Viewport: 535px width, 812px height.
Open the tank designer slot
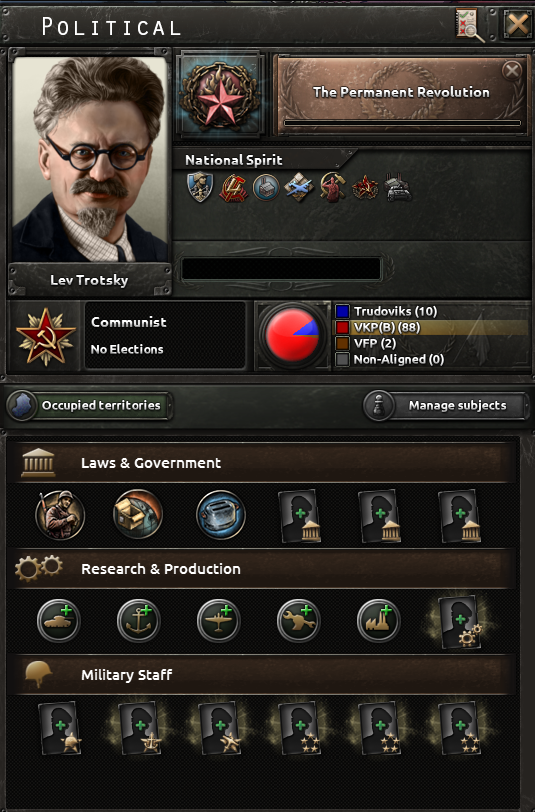59,620
